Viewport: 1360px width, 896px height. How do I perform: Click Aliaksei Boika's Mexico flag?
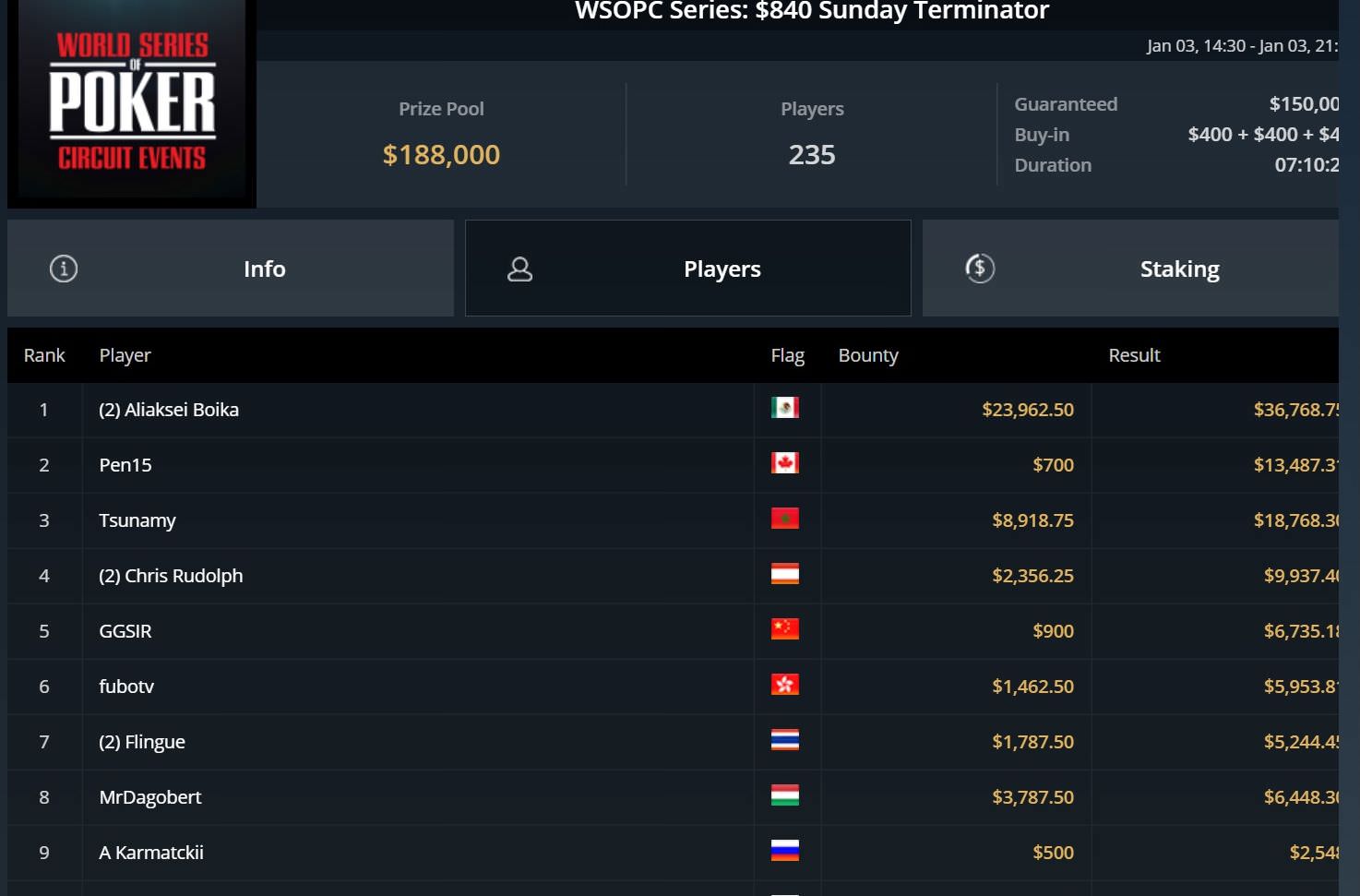(x=785, y=408)
